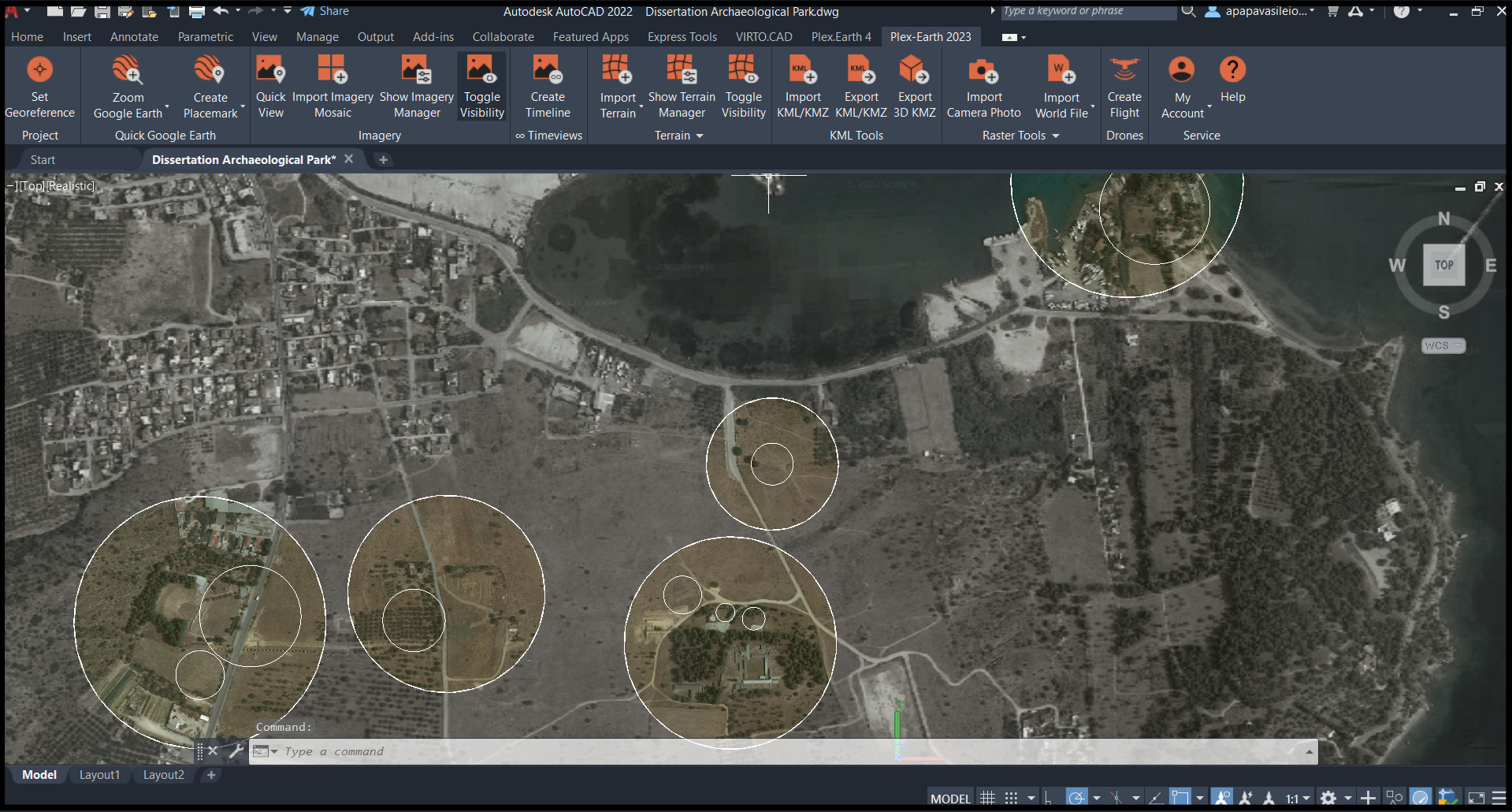Expand the Undo history dropdown arrow
The width and height of the screenshot is (1512, 812).
click(x=238, y=11)
